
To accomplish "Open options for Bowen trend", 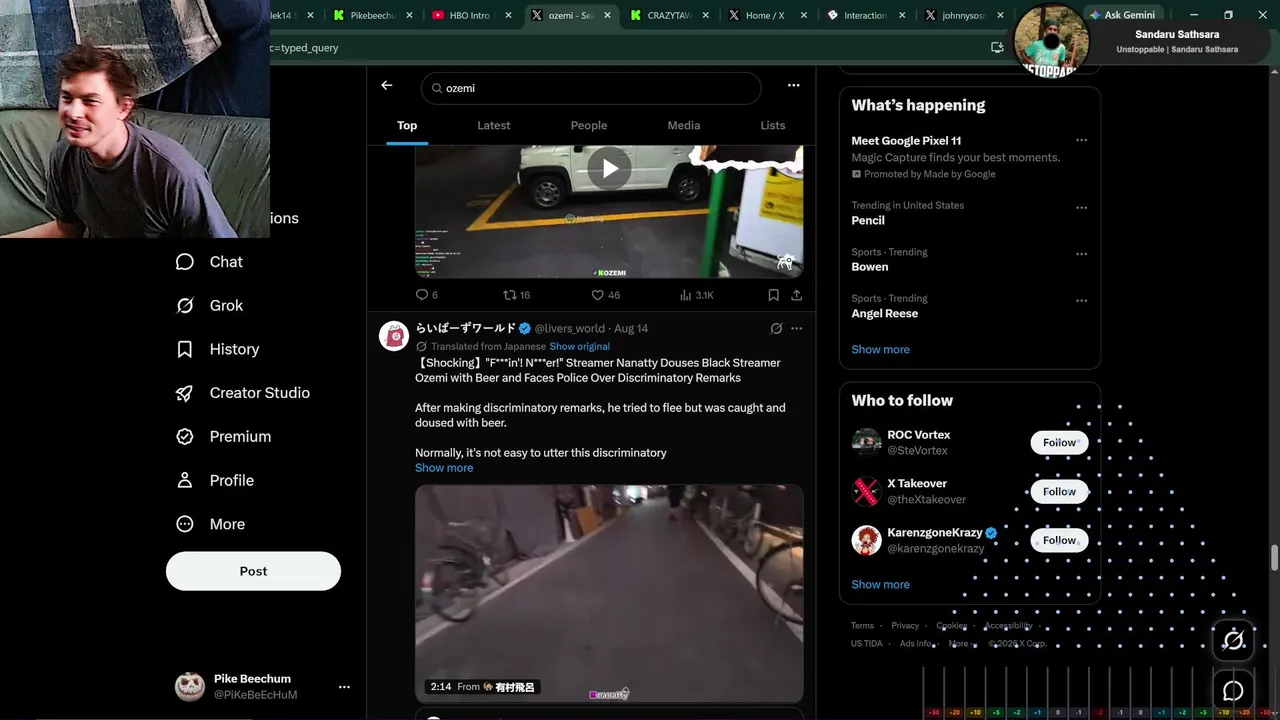I will [1081, 254].
